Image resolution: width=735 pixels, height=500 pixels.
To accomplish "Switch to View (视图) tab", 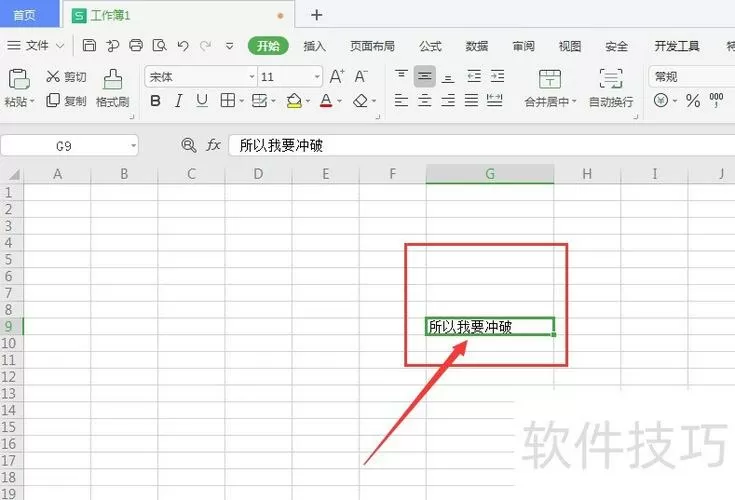I will (570, 46).
